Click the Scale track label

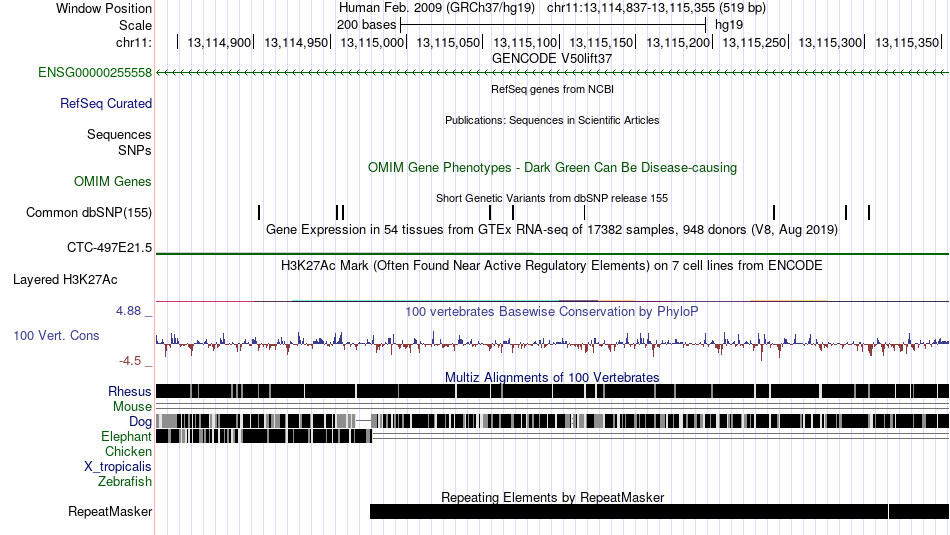pos(135,25)
